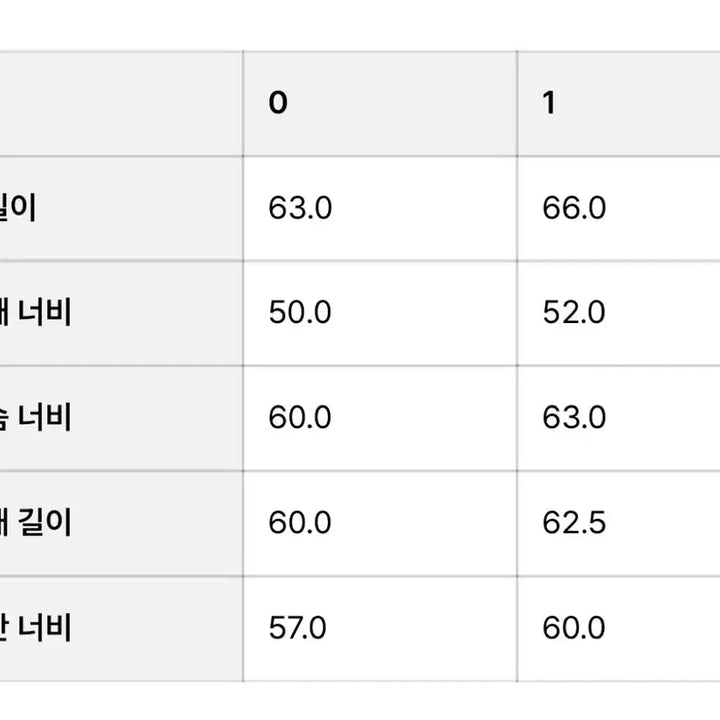Click 63.0 chest width for size 1

574,417
